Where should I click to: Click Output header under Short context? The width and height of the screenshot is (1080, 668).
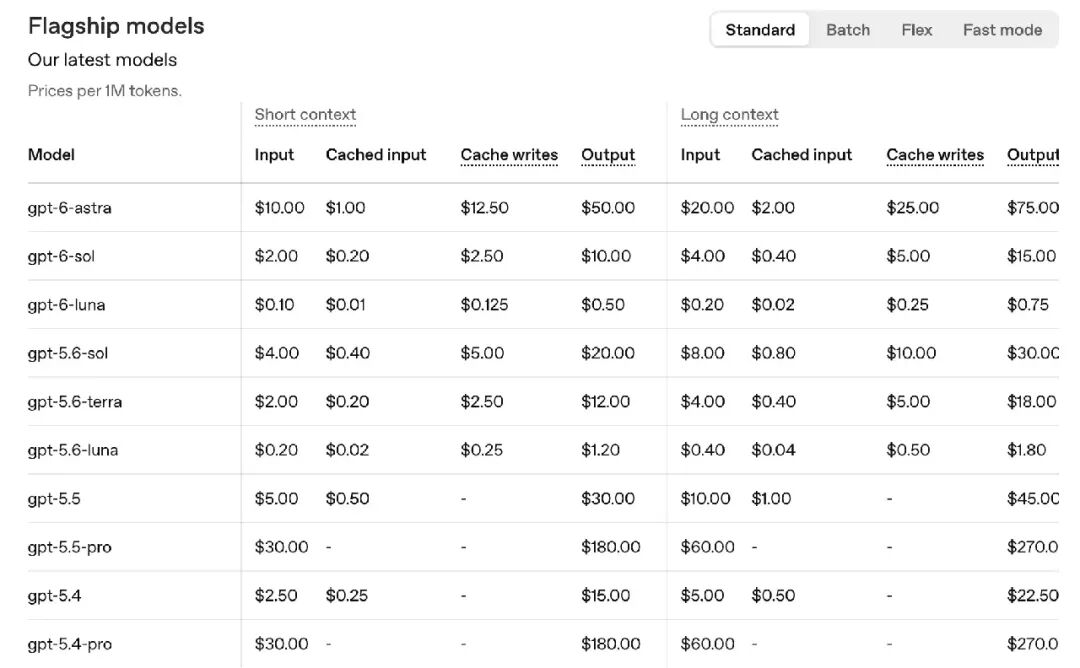point(608,154)
